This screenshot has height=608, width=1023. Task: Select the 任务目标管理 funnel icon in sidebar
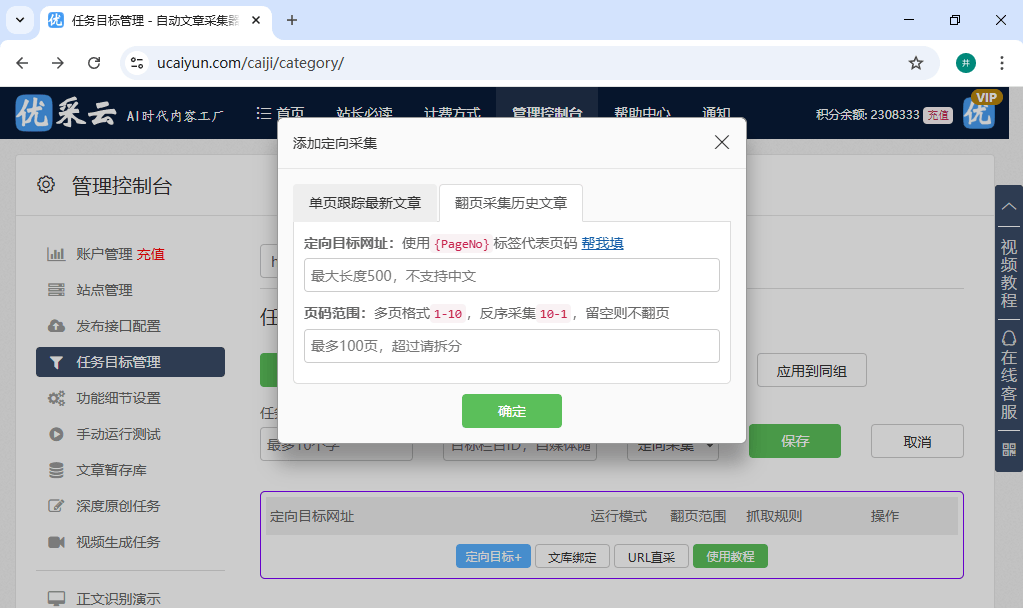pos(56,363)
